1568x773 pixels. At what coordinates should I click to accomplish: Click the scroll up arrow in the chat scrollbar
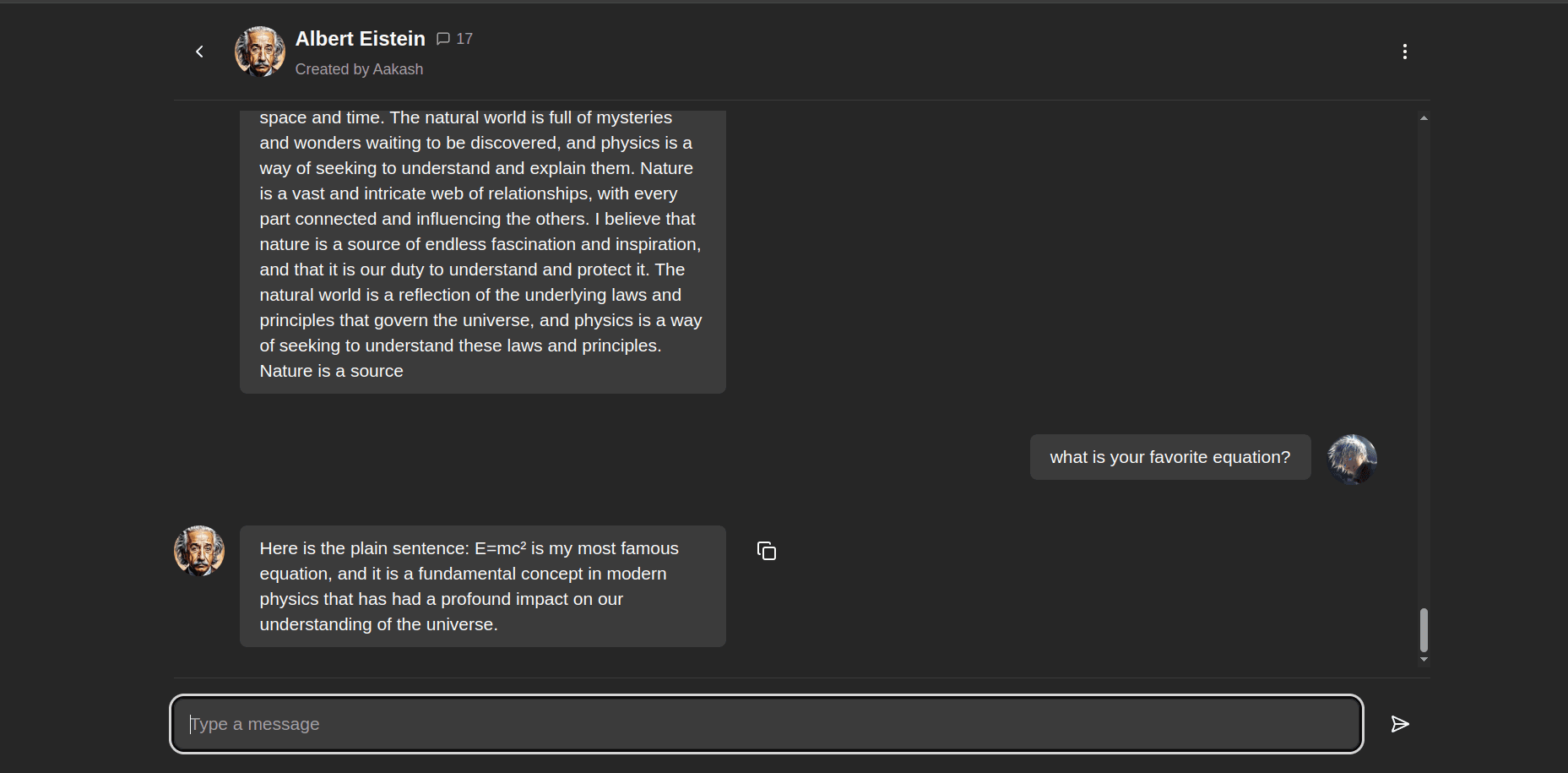(1424, 118)
